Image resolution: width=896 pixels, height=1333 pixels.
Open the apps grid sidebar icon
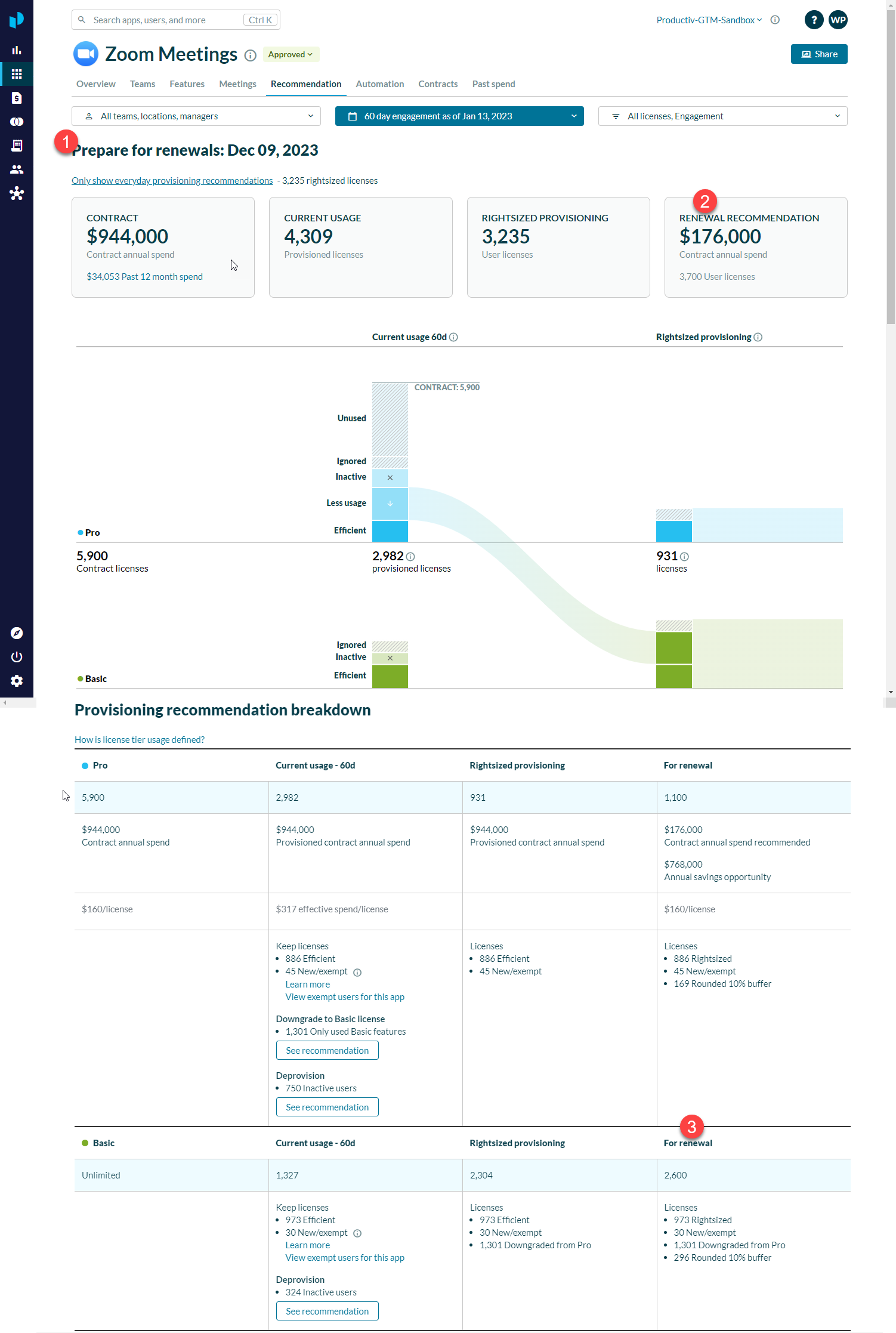click(x=17, y=74)
